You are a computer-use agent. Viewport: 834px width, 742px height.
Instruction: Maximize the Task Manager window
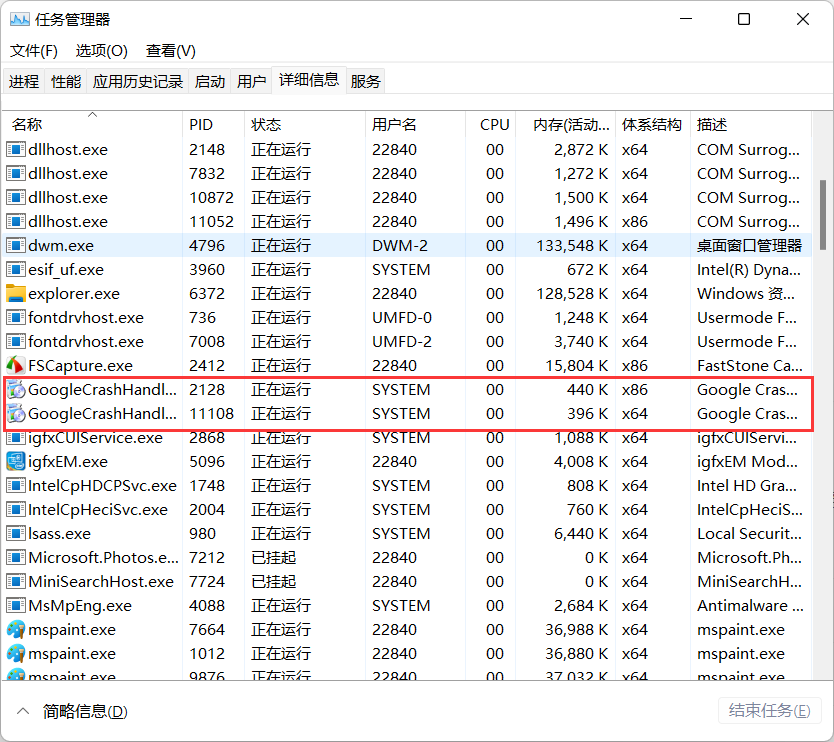[x=744, y=20]
